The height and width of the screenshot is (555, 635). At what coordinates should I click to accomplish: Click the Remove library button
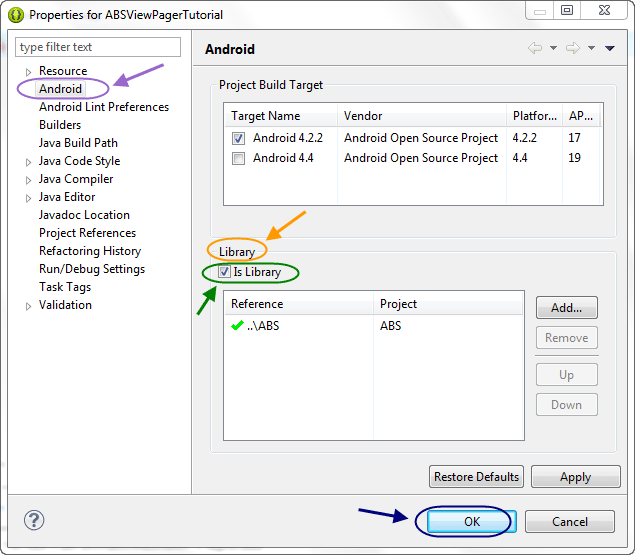click(567, 337)
